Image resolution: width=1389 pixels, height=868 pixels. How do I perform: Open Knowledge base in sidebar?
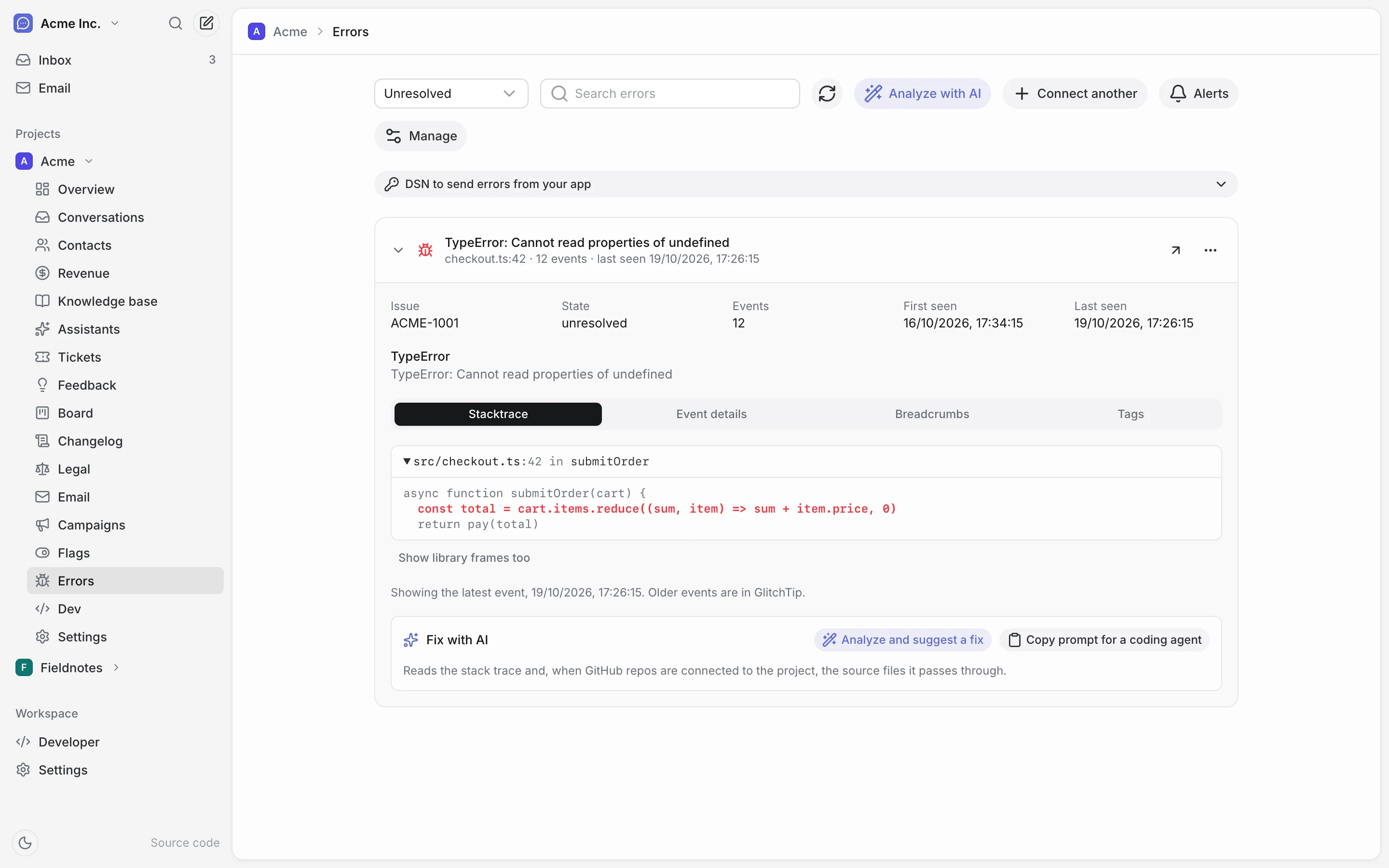(125, 301)
